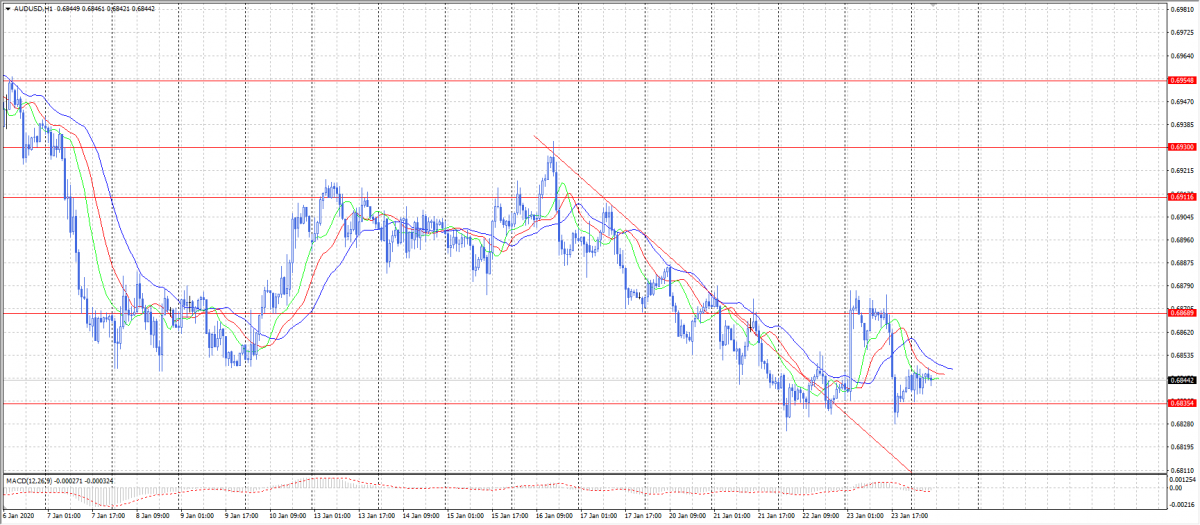Select the red 0.69300 price level tag
The height and width of the screenshot is (525, 1200).
pos(1181,147)
